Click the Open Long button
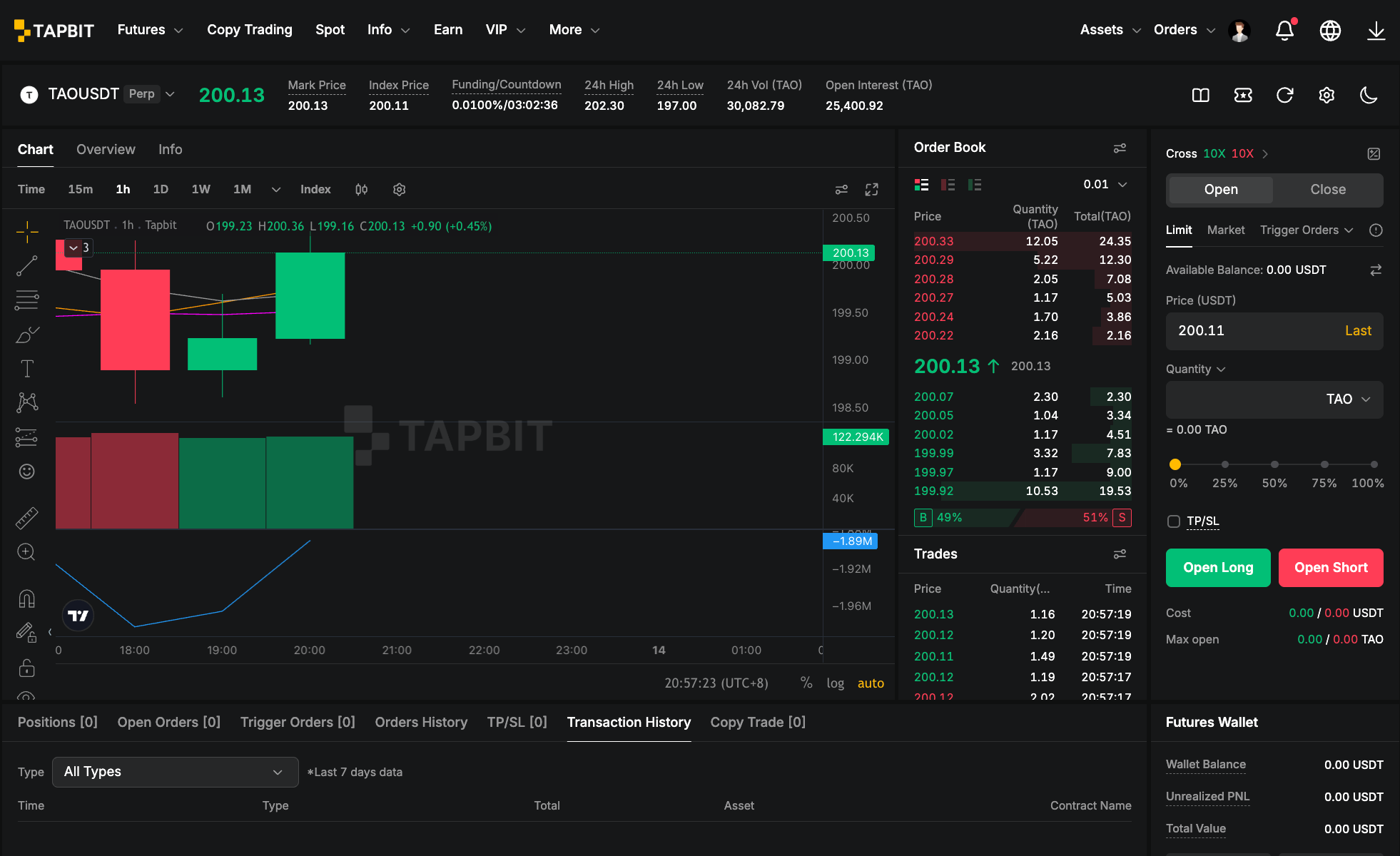The image size is (1400, 856). 1218,568
